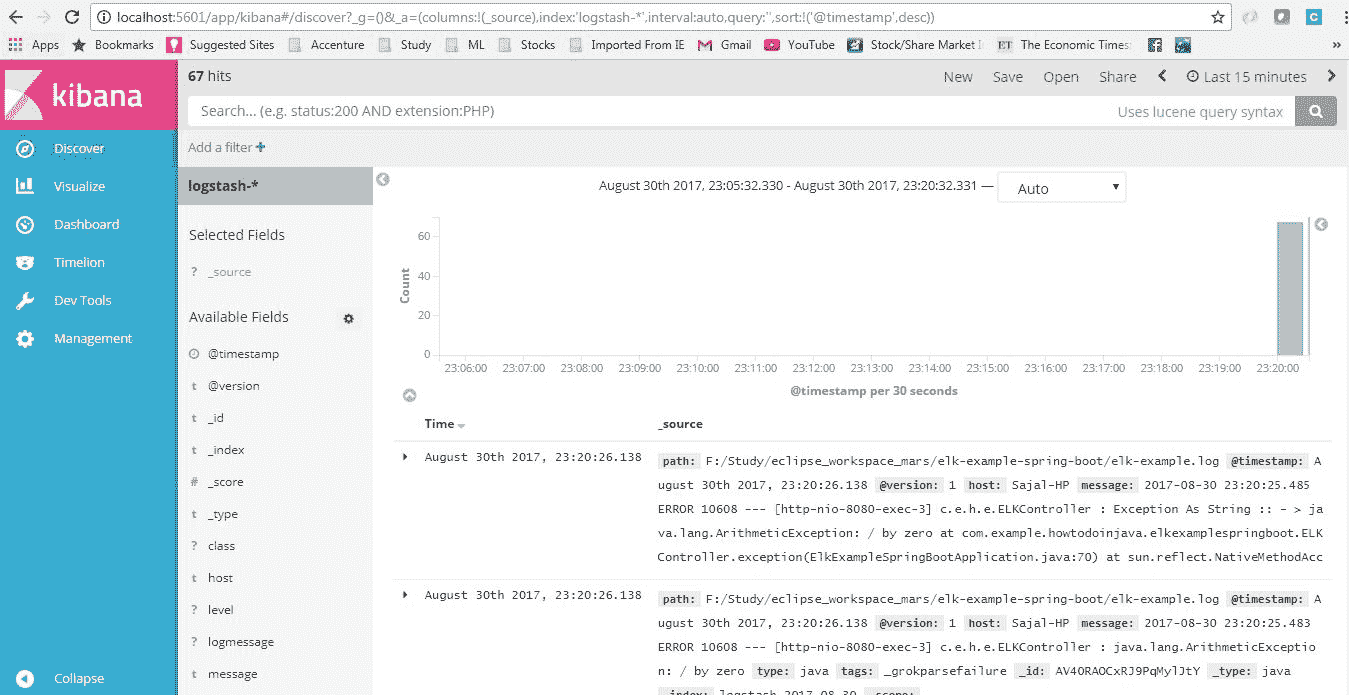The image size is (1349, 695).
Task: Select the _id field
Action: click(216, 418)
